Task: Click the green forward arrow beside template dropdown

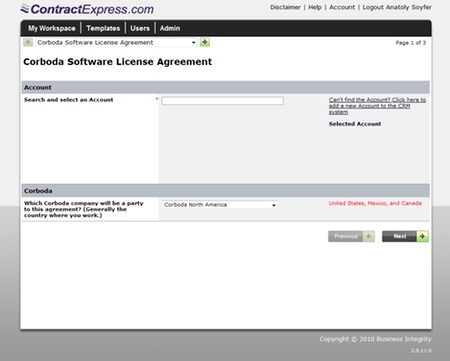Action: point(205,42)
